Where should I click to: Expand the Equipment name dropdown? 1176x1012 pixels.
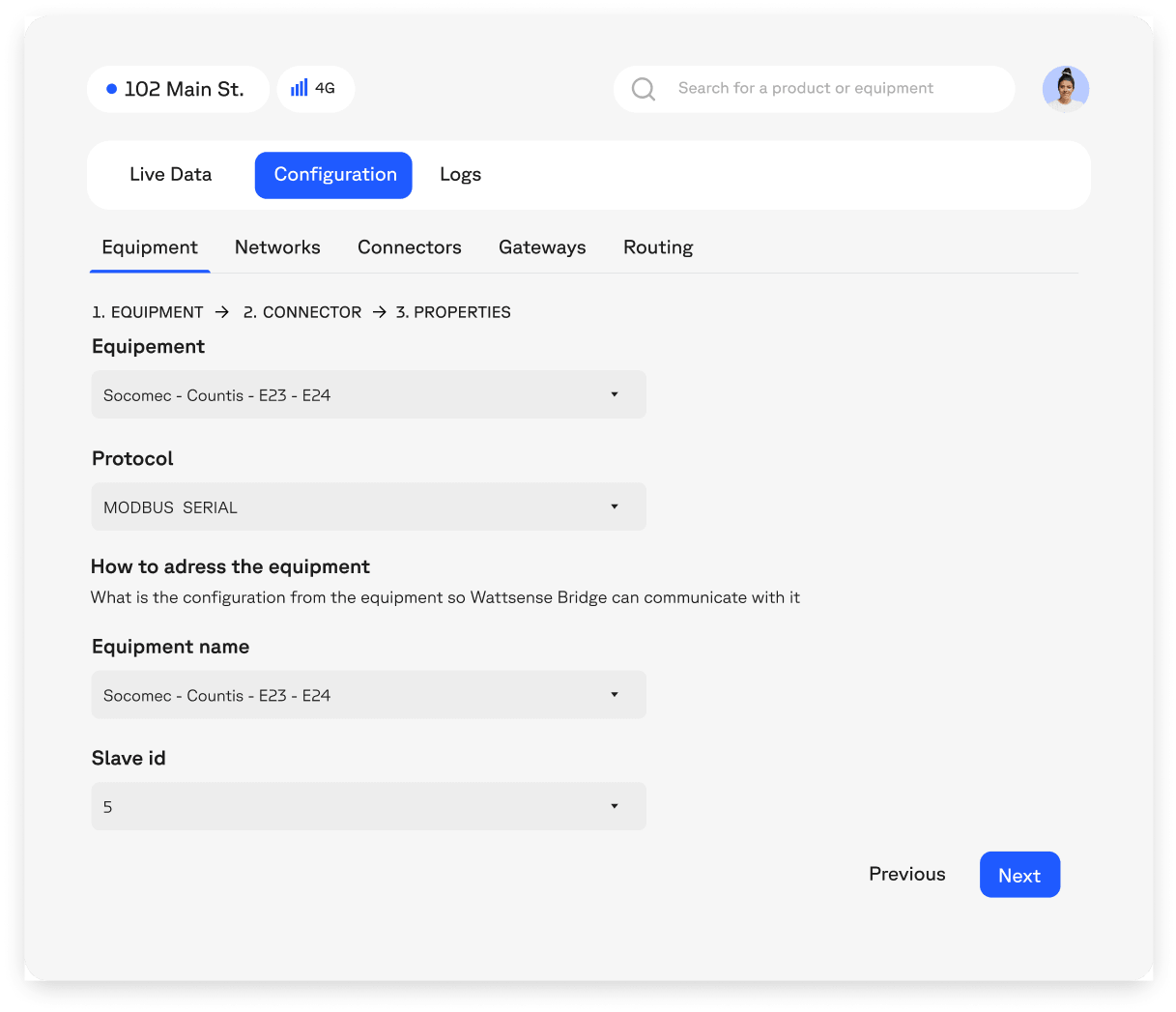pyautogui.click(x=368, y=695)
